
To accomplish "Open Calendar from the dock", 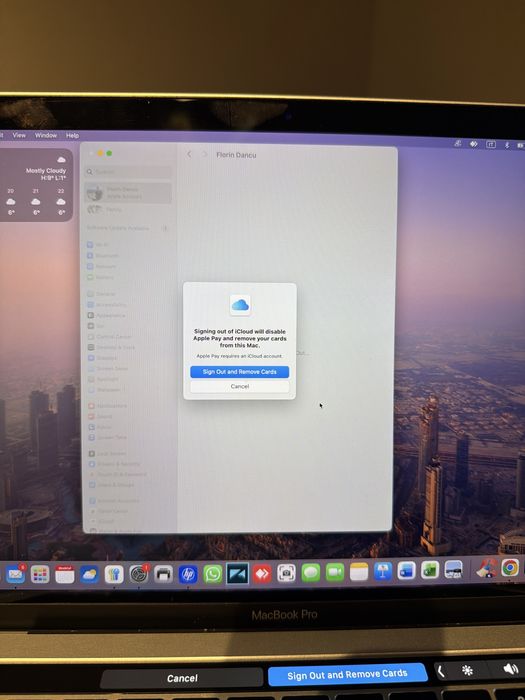I will tap(65, 574).
